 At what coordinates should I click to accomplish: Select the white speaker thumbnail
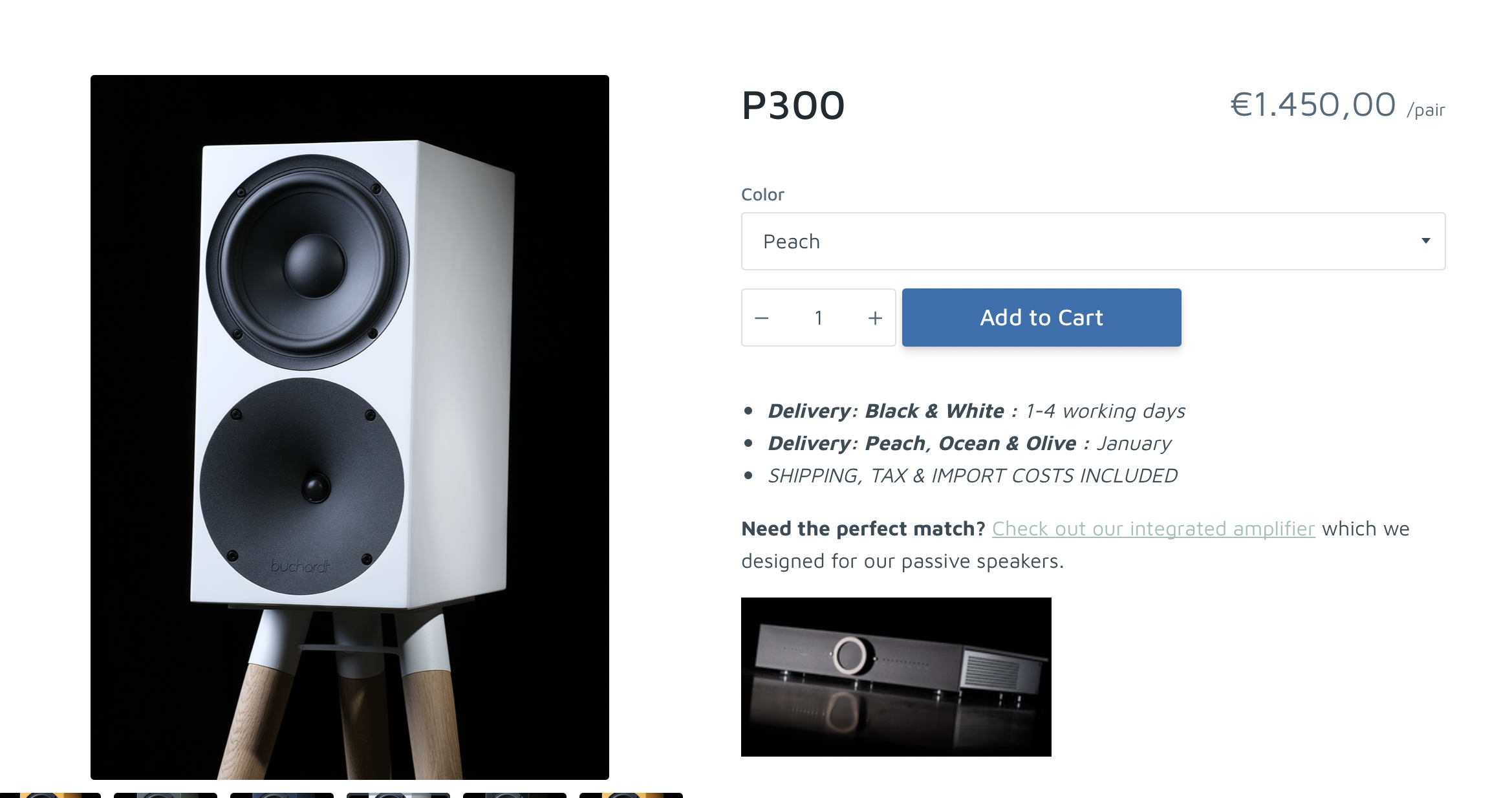pos(398,795)
